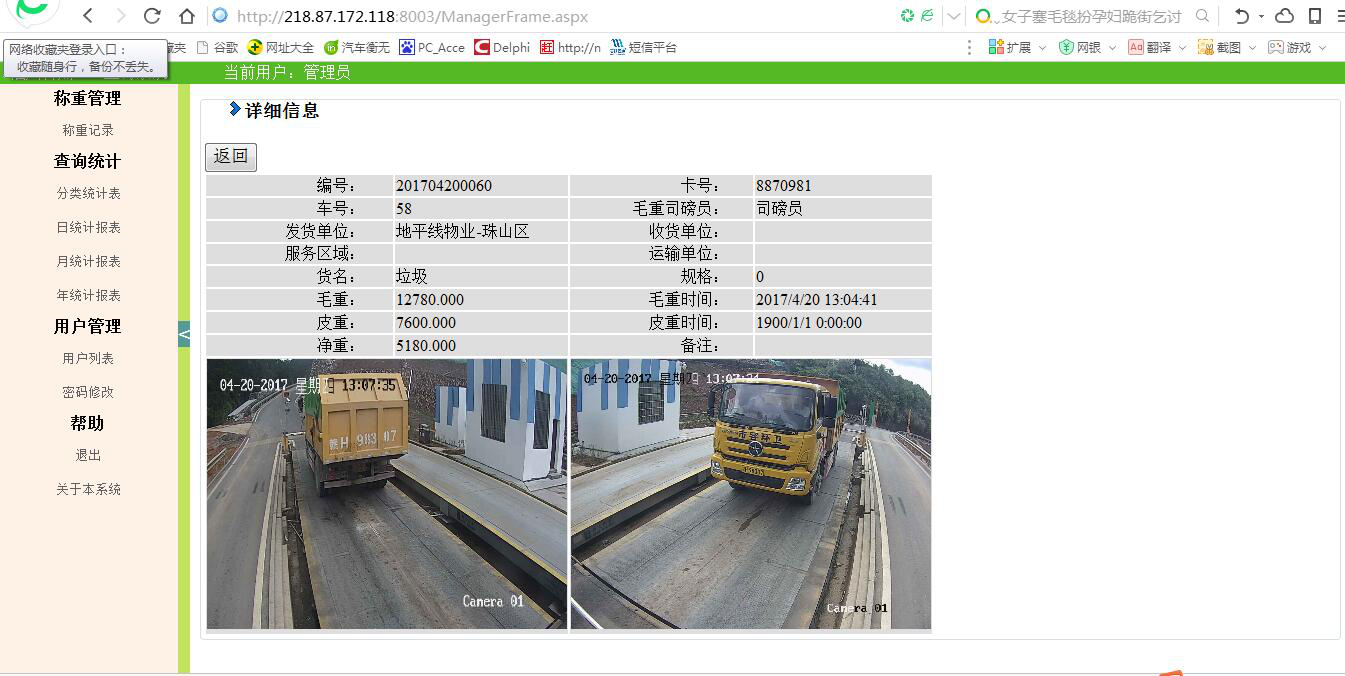1345x676 pixels.
Task: Collapse the left sidebar with the arrow handle
Action: point(184,334)
